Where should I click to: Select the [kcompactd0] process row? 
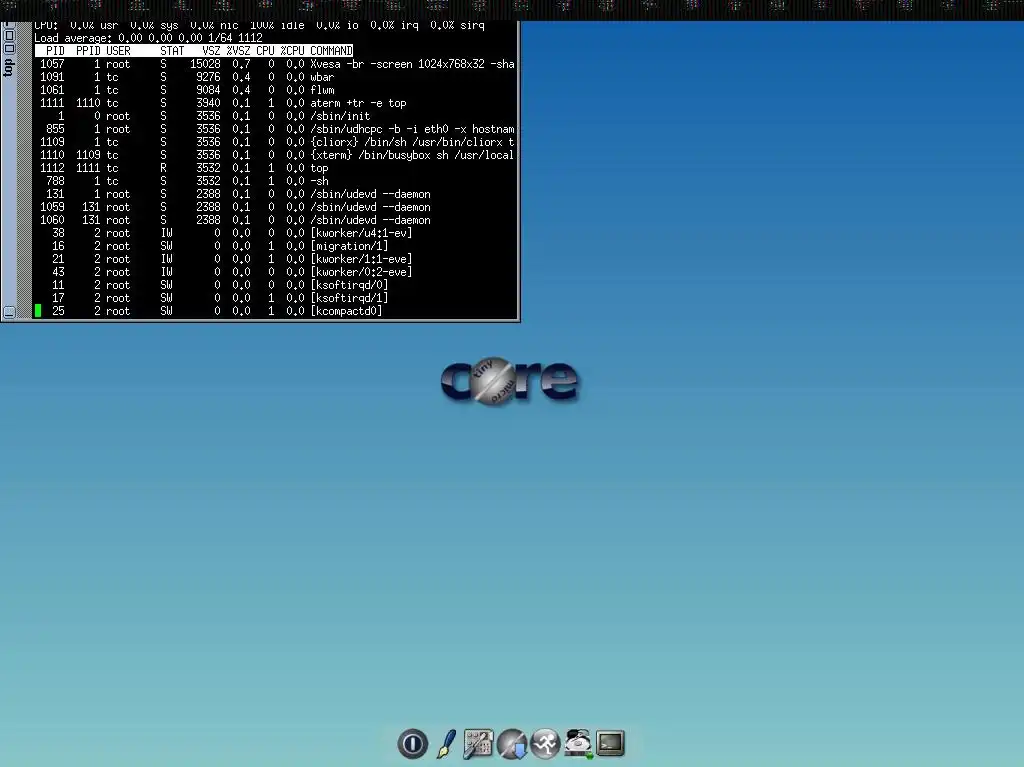[x=275, y=311]
